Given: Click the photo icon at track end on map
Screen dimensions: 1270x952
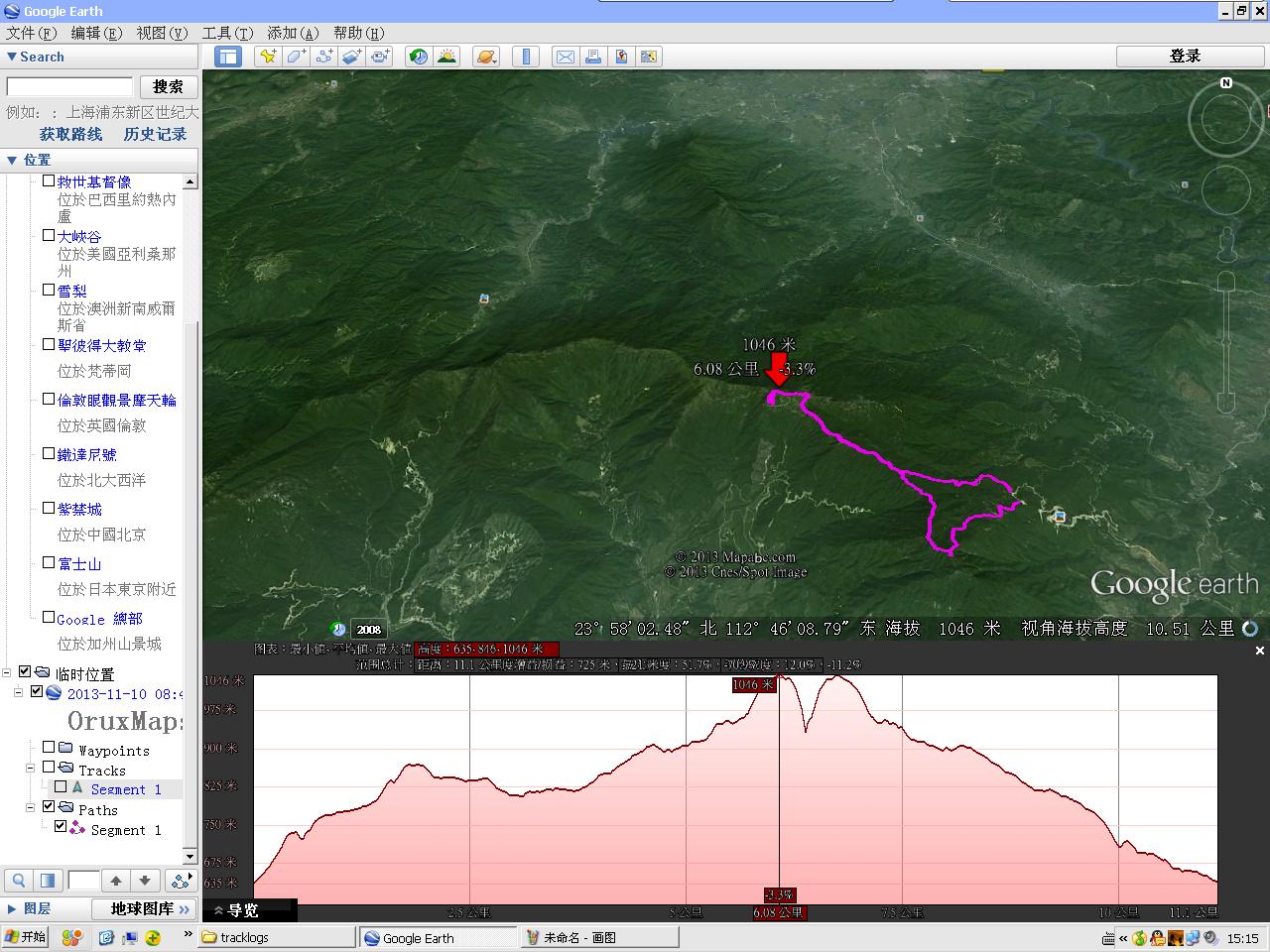Looking at the screenshot, I should tap(1060, 516).
